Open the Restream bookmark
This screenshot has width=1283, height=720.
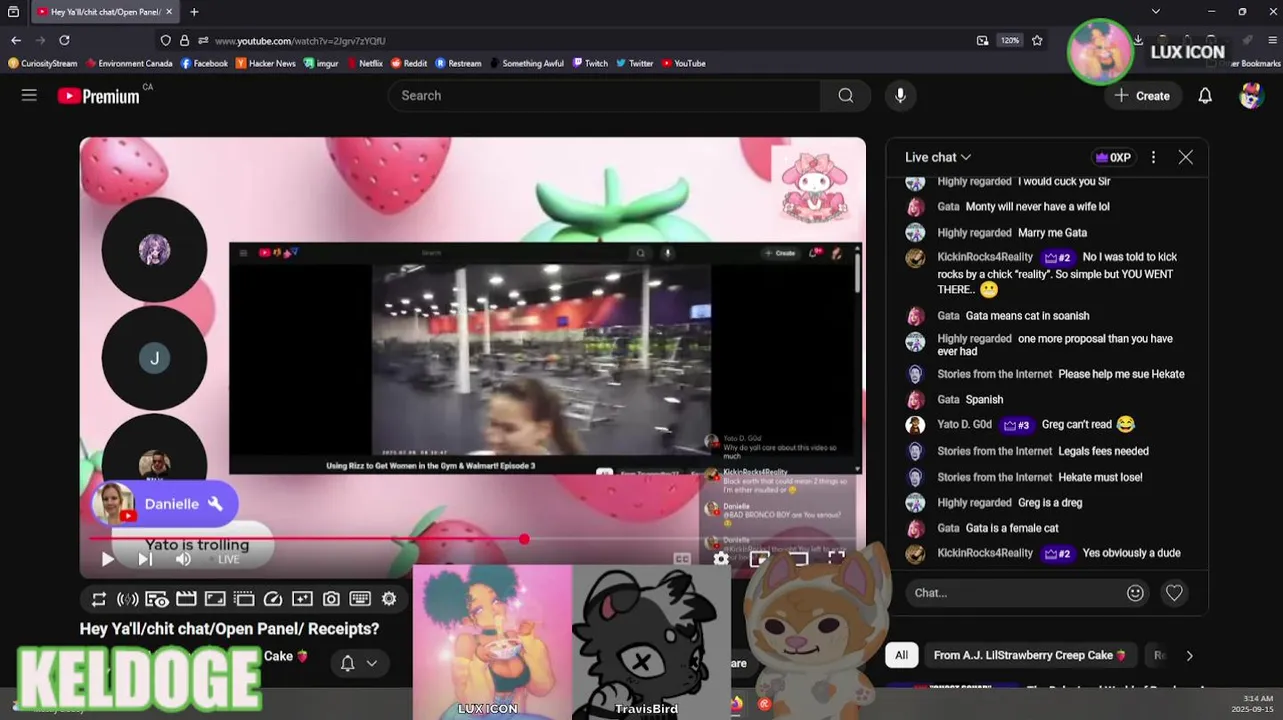click(x=457, y=63)
